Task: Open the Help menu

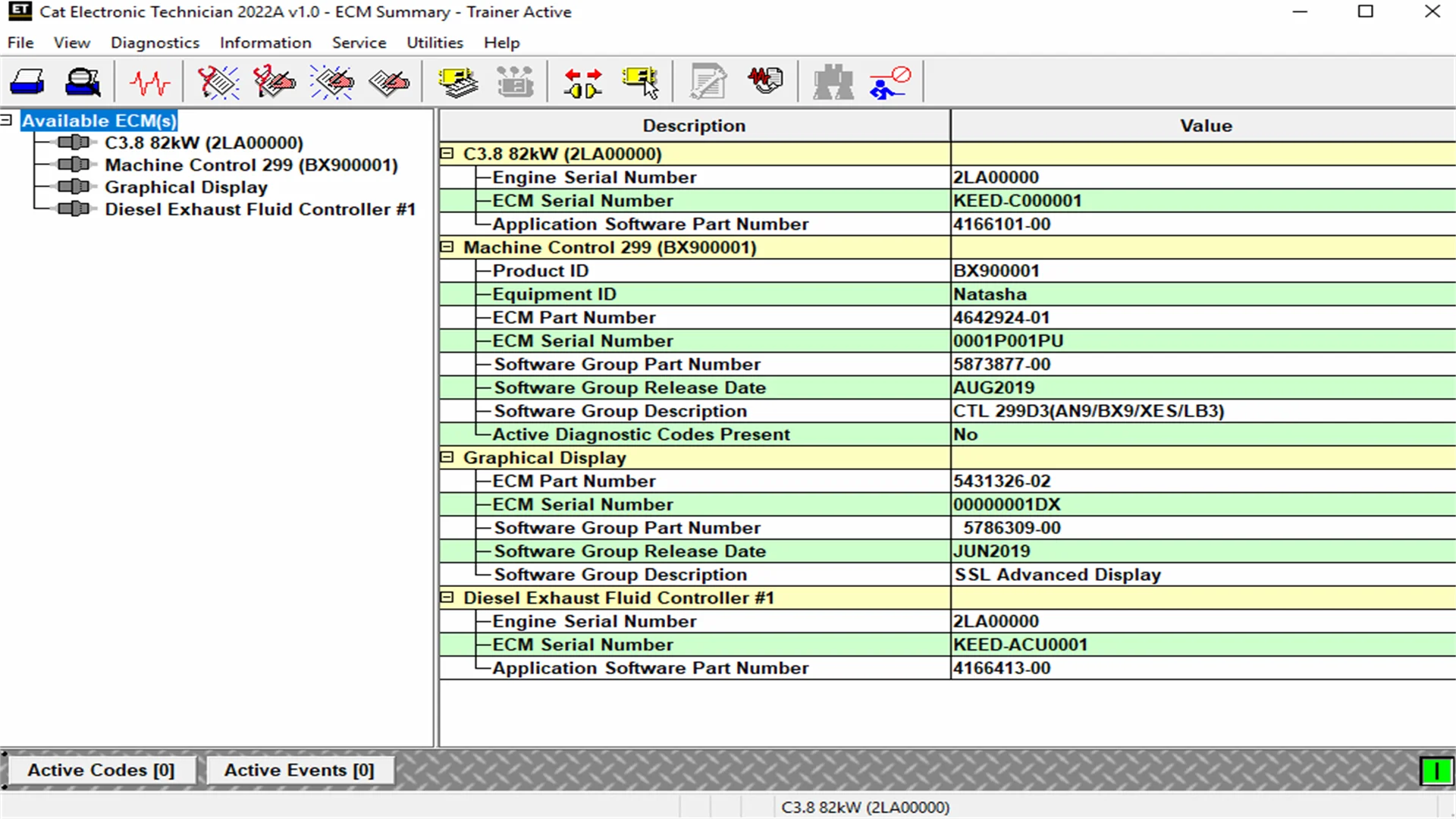Action: pyautogui.click(x=502, y=42)
